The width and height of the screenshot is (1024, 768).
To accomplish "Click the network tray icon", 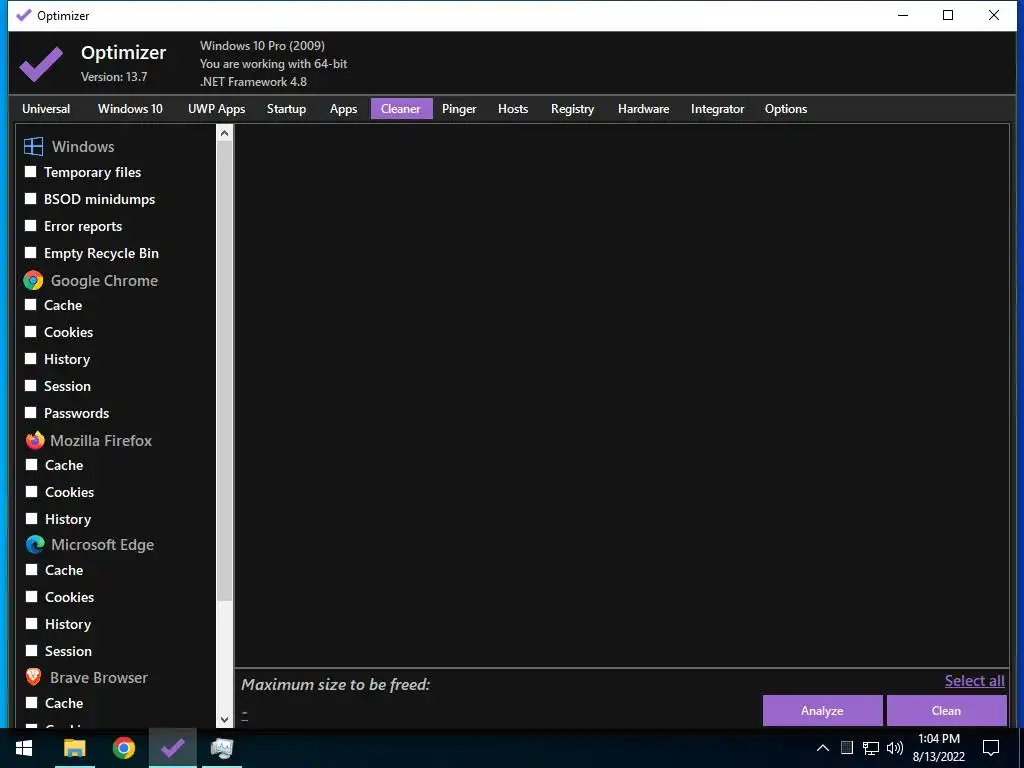I will click(x=871, y=748).
